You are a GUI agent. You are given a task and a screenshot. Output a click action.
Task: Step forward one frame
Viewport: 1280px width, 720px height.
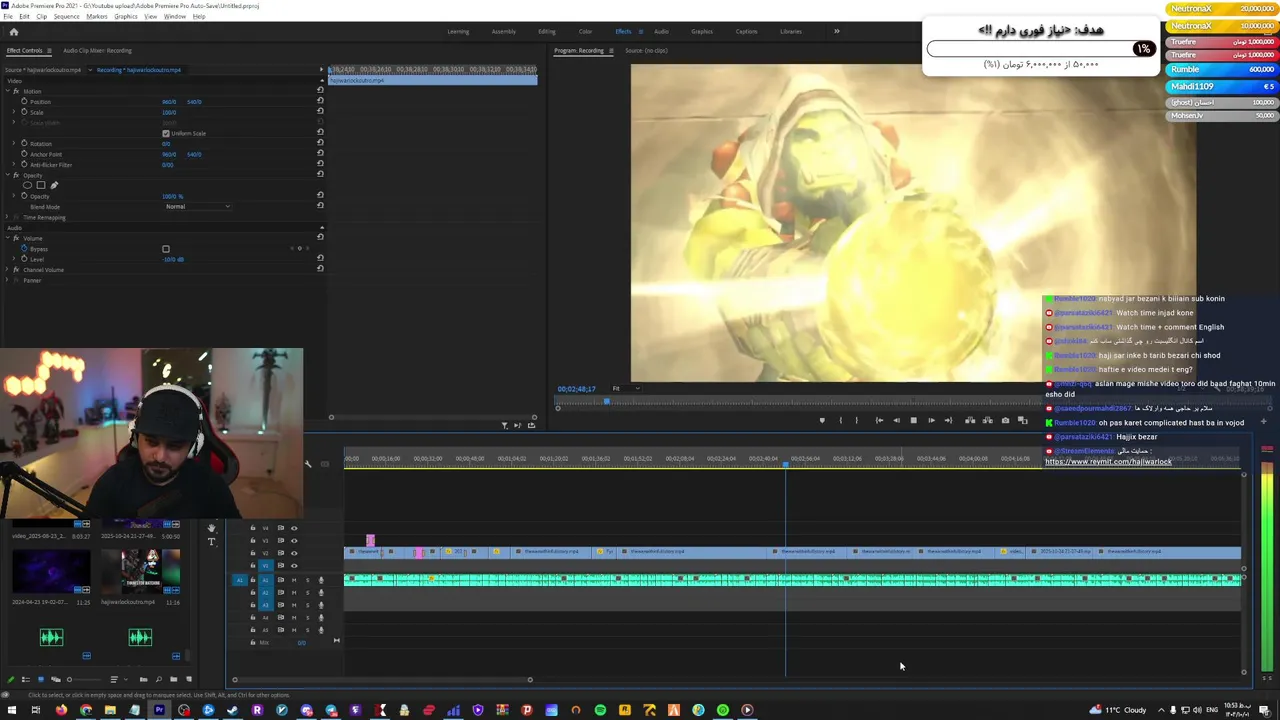point(931,420)
